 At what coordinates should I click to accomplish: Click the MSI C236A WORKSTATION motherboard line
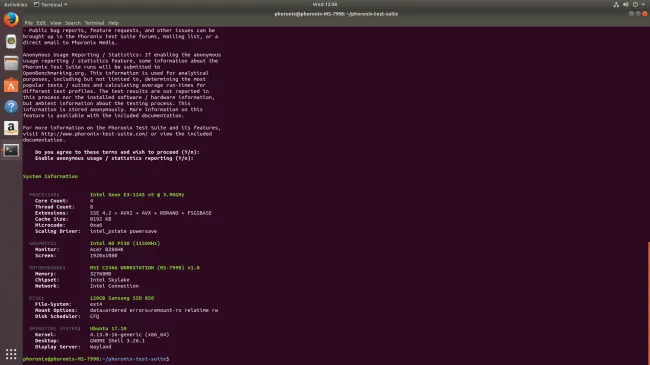coord(145,268)
